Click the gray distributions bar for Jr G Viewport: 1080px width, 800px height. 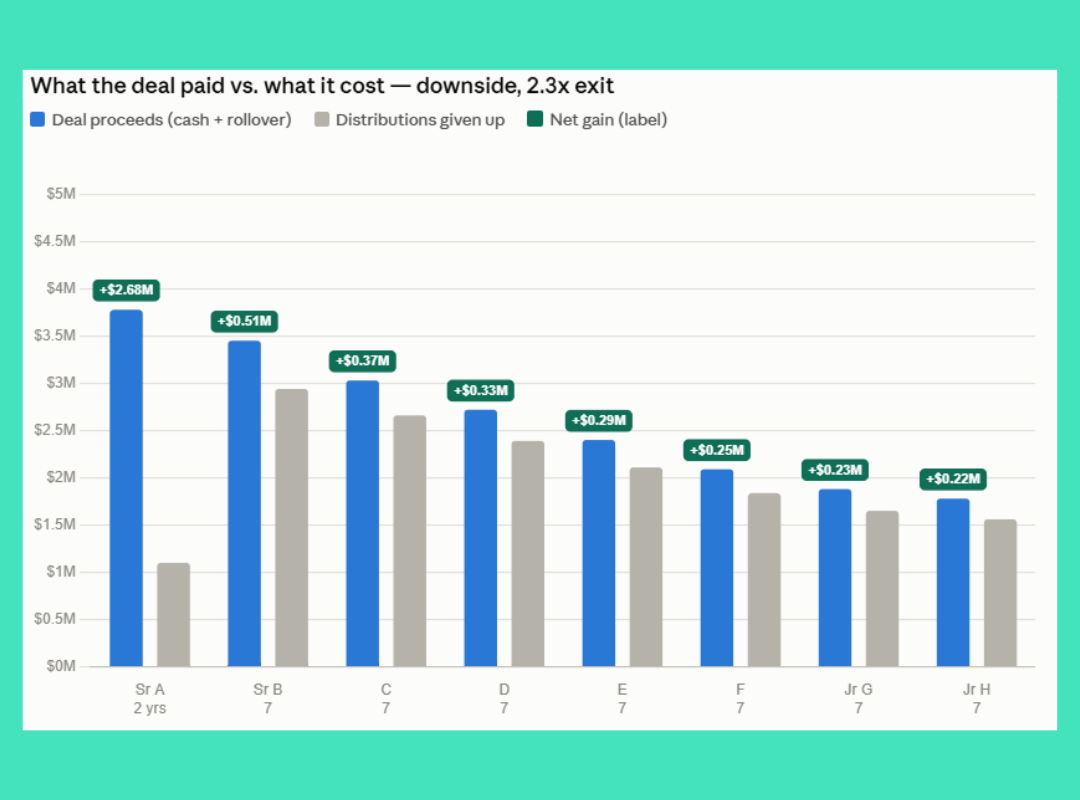882,588
